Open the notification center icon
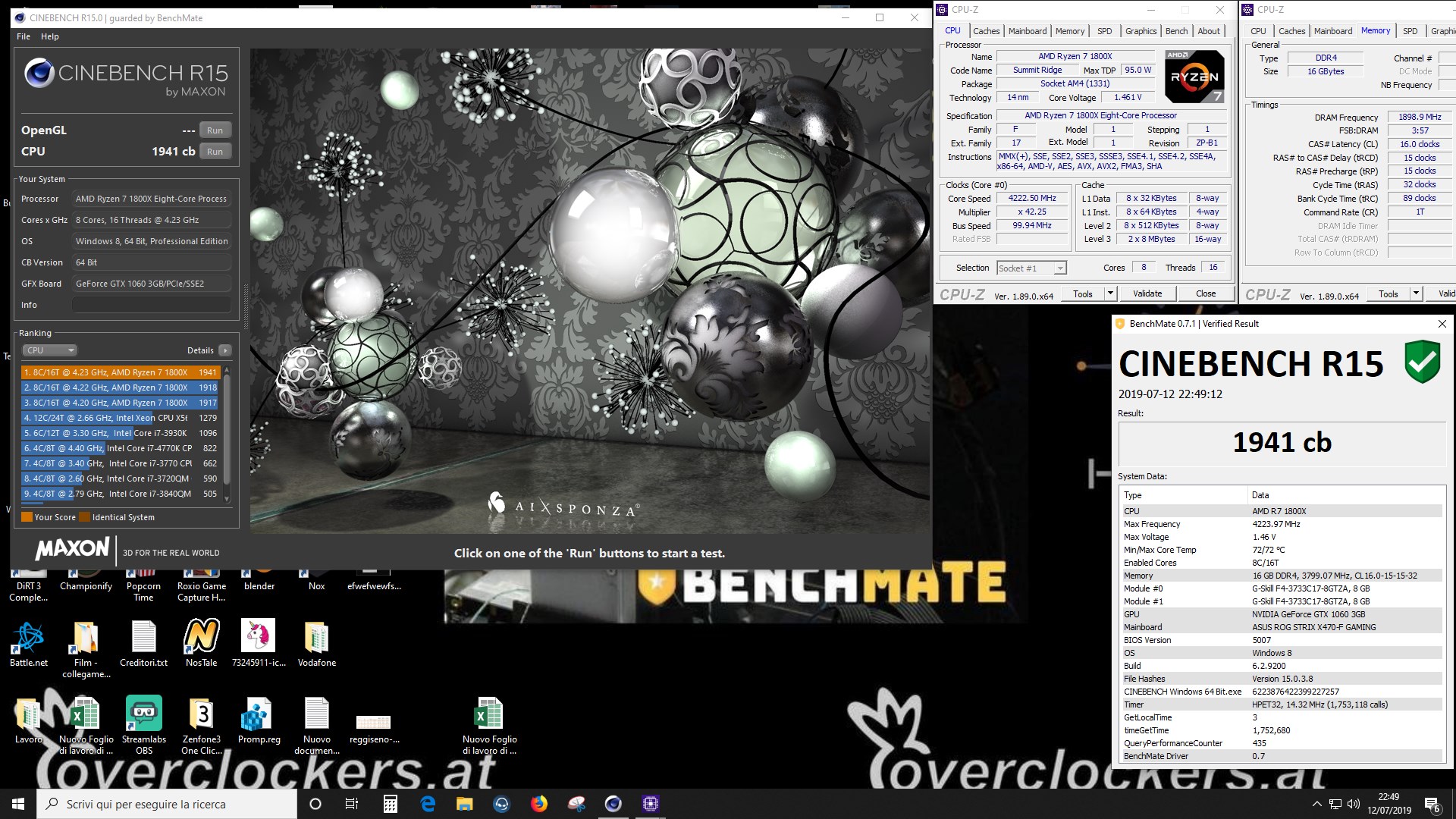The image size is (1456, 819). (1432, 804)
